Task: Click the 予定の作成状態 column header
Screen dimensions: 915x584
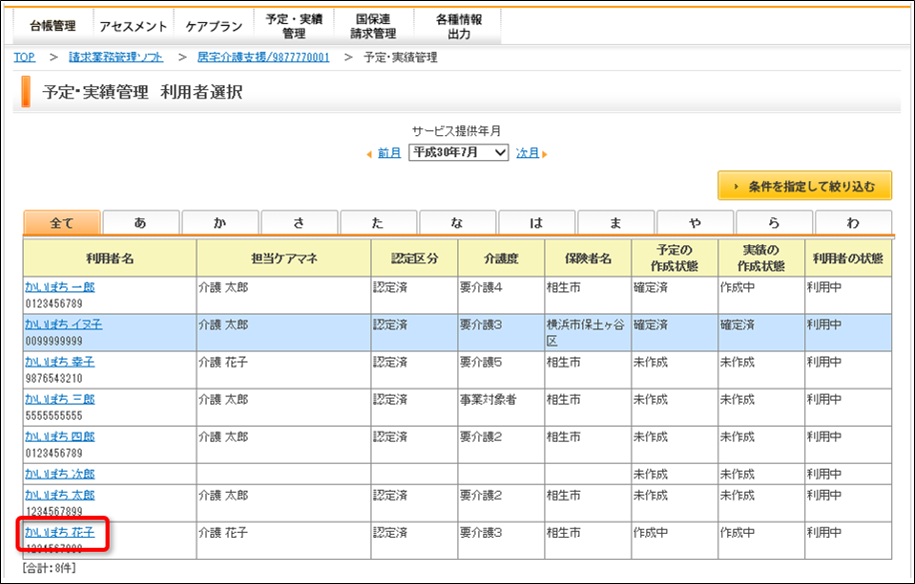Action: 675,258
